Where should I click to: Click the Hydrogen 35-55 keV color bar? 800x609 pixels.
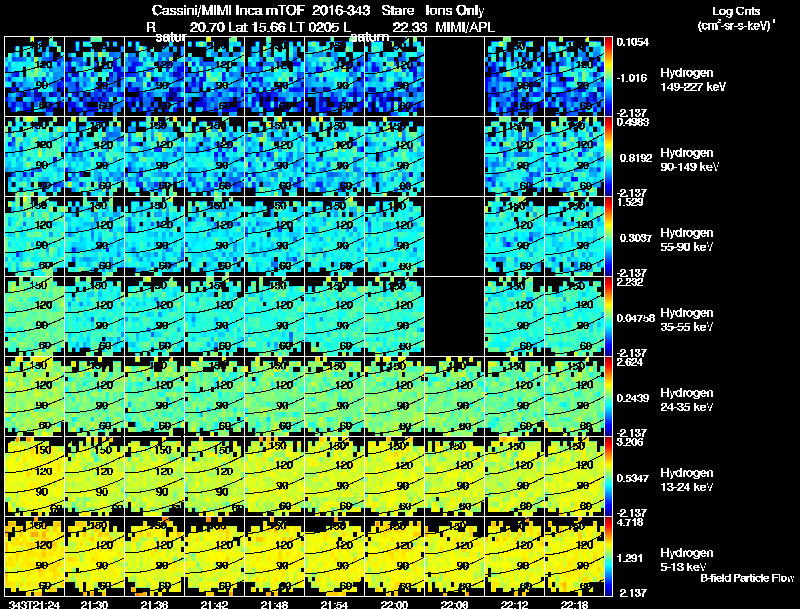608,316
